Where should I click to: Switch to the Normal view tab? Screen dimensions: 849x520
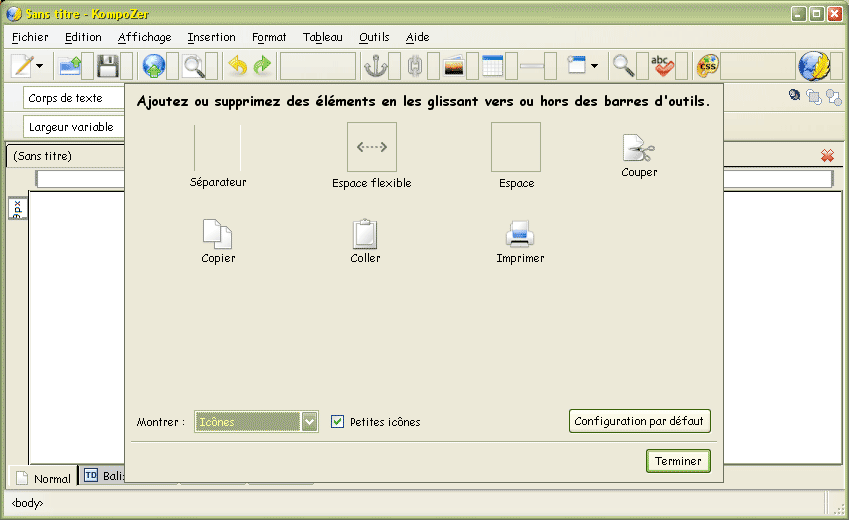coord(44,478)
